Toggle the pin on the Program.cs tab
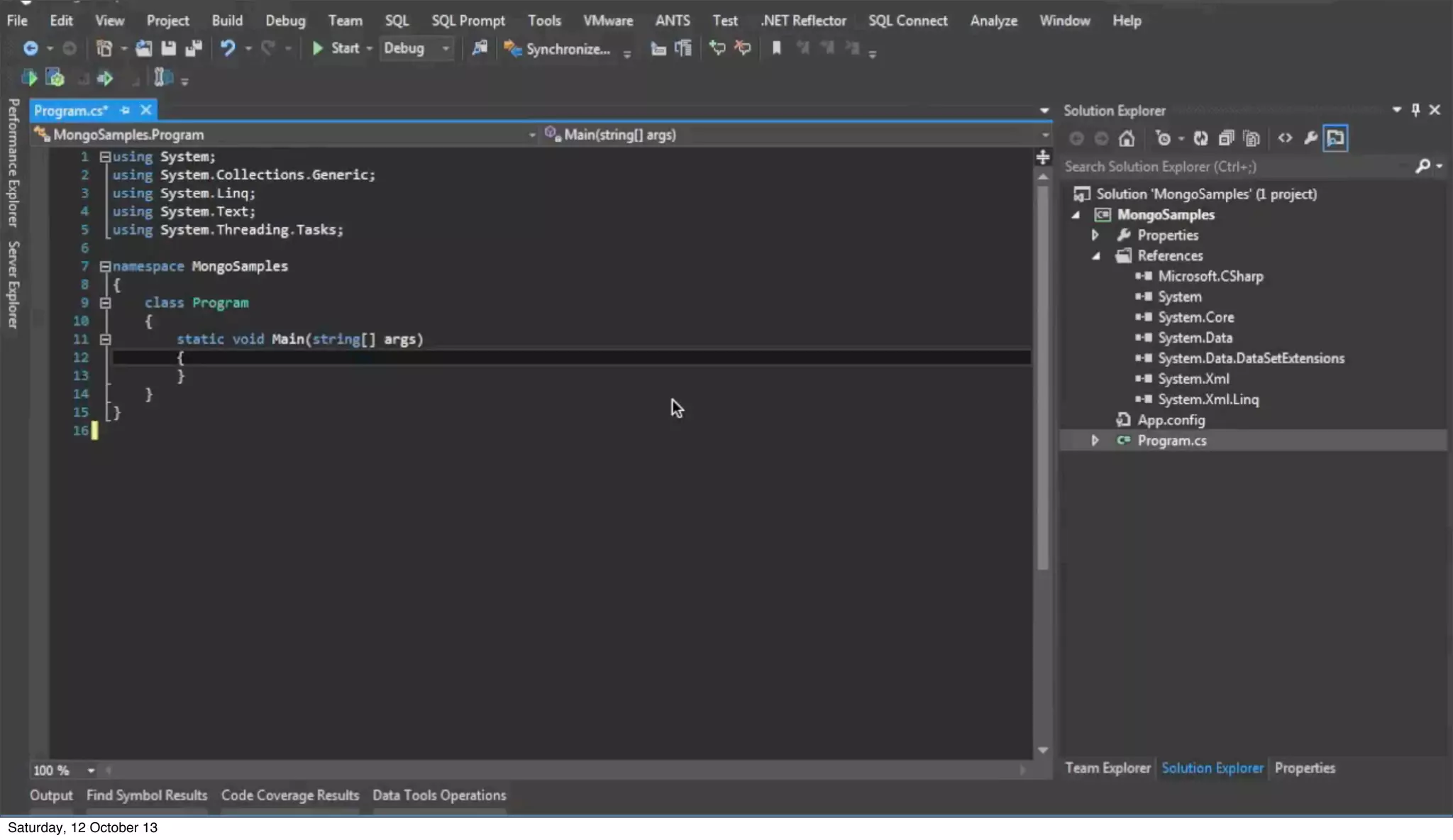Viewport: 1453px width, 840px height. pyautogui.click(x=125, y=110)
